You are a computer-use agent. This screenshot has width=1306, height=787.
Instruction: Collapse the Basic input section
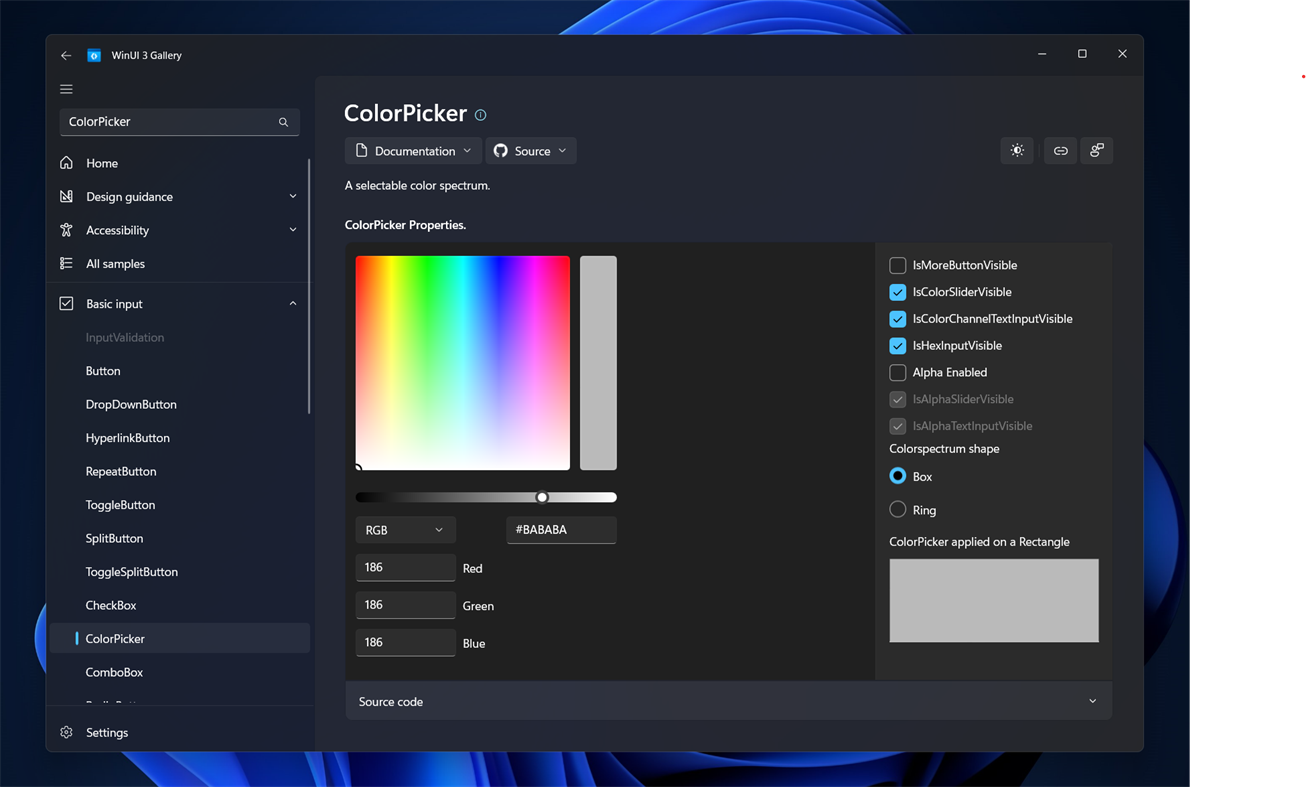coord(292,303)
